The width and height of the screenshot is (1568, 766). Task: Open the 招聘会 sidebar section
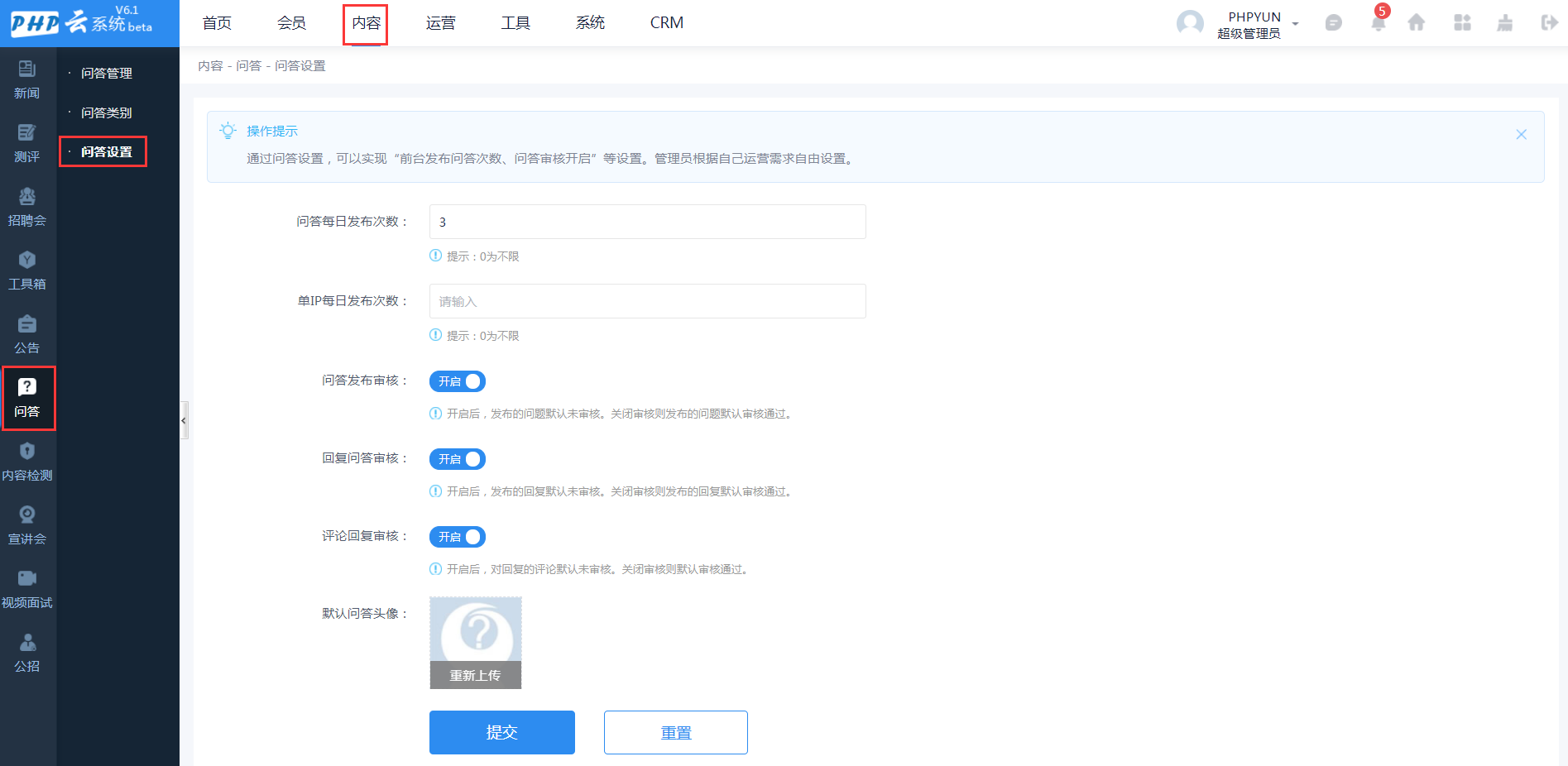coord(27,208)
